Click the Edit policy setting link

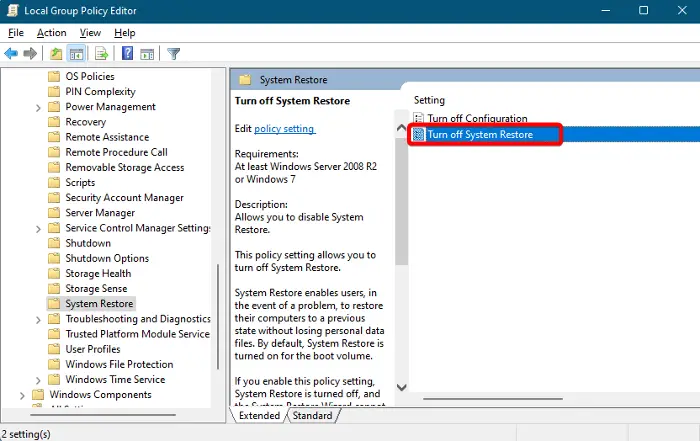(x=285, y=129)
